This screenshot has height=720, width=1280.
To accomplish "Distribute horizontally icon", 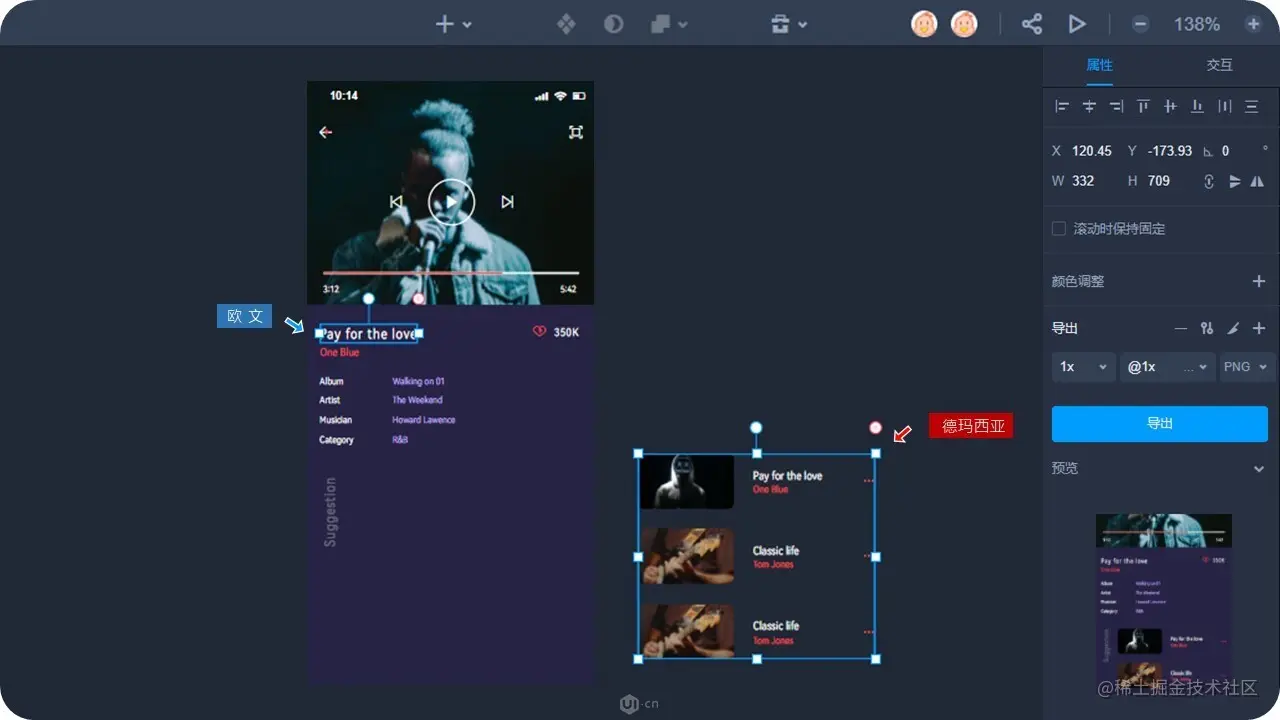I will coord(1224,106).
